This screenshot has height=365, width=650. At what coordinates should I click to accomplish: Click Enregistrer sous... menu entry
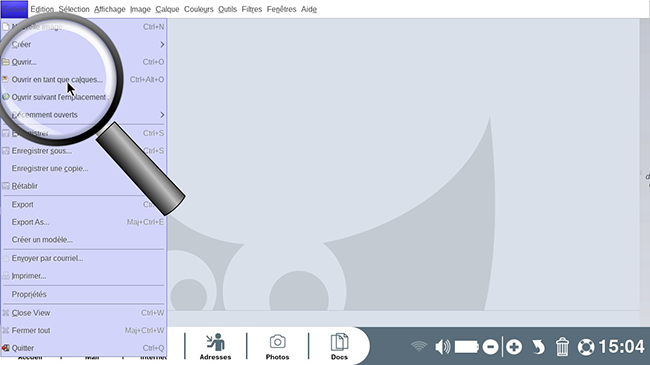coord(84,151)
